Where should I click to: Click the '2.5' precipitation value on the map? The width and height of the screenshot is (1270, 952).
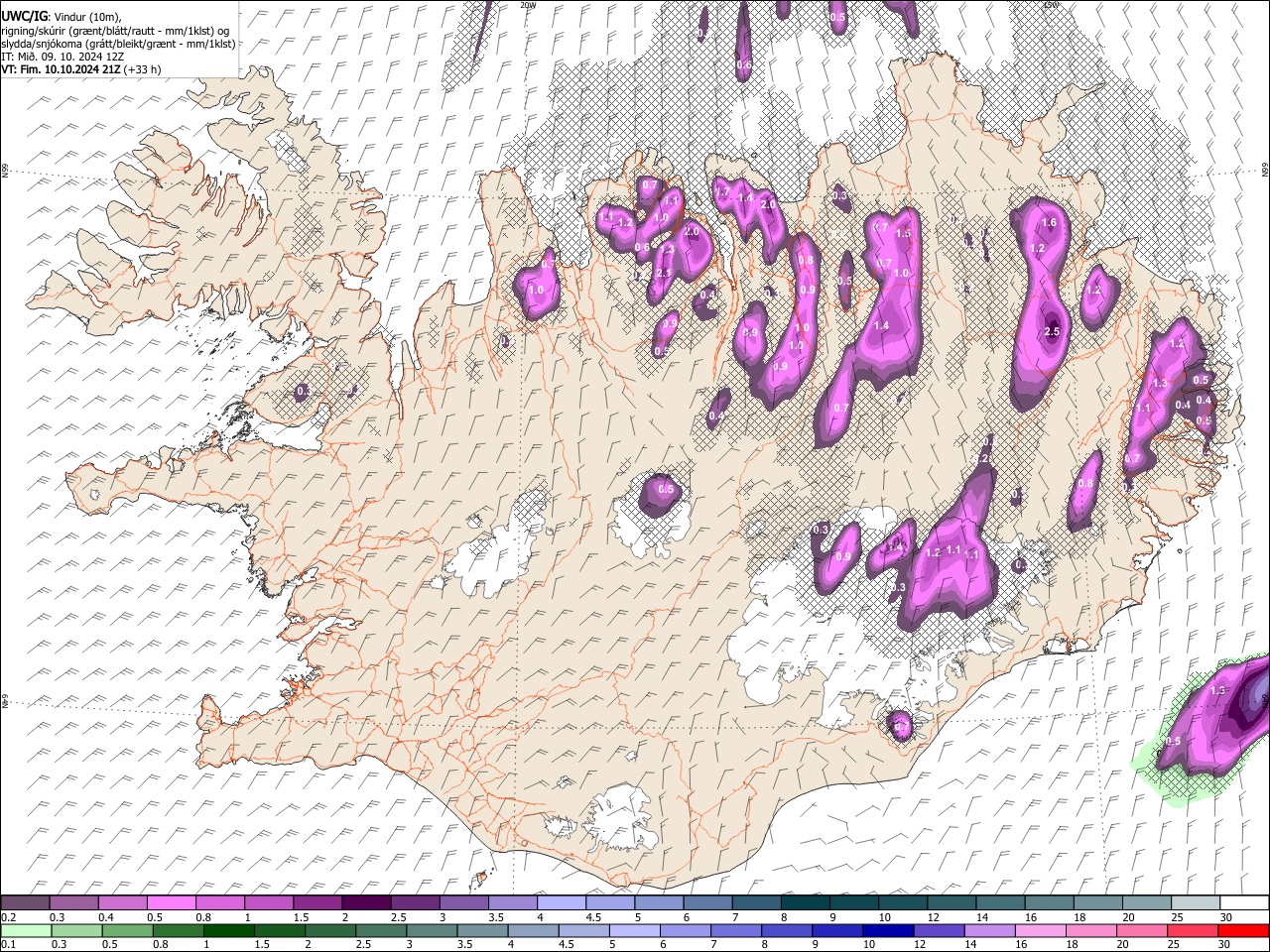[x=1053, y=332]
